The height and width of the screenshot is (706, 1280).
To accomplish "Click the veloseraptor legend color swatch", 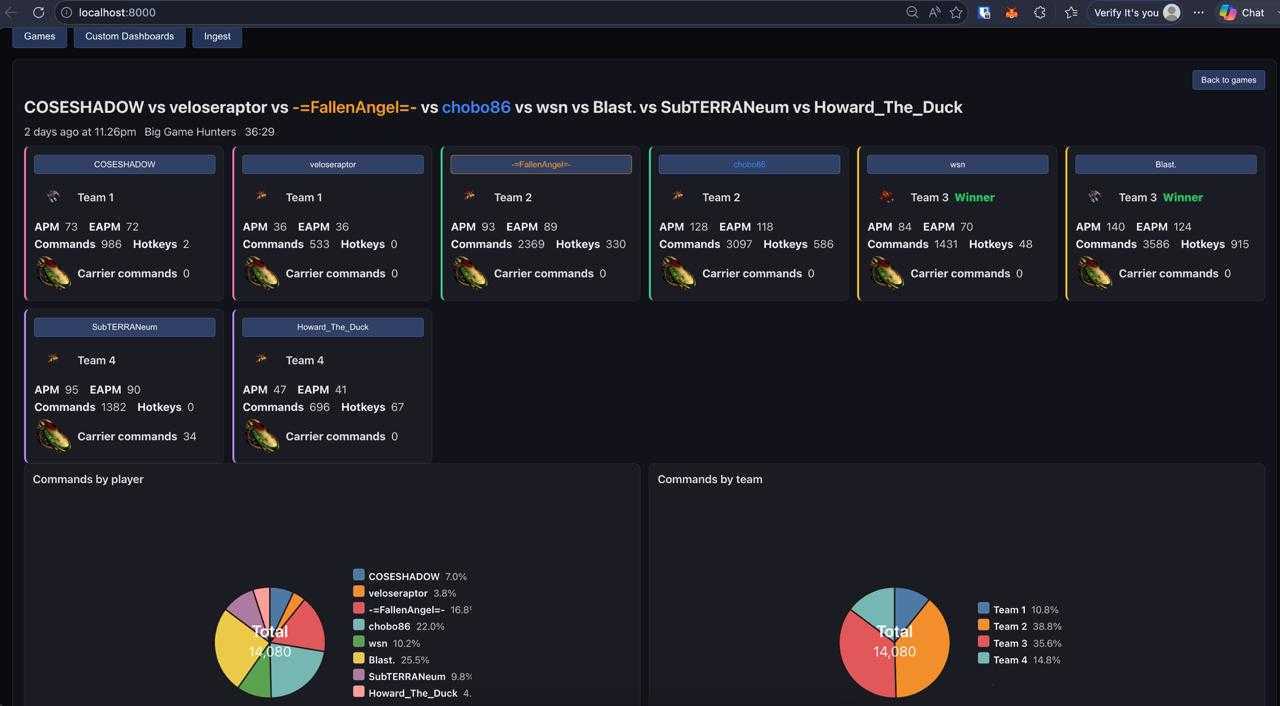I will [x=359, y=592].
